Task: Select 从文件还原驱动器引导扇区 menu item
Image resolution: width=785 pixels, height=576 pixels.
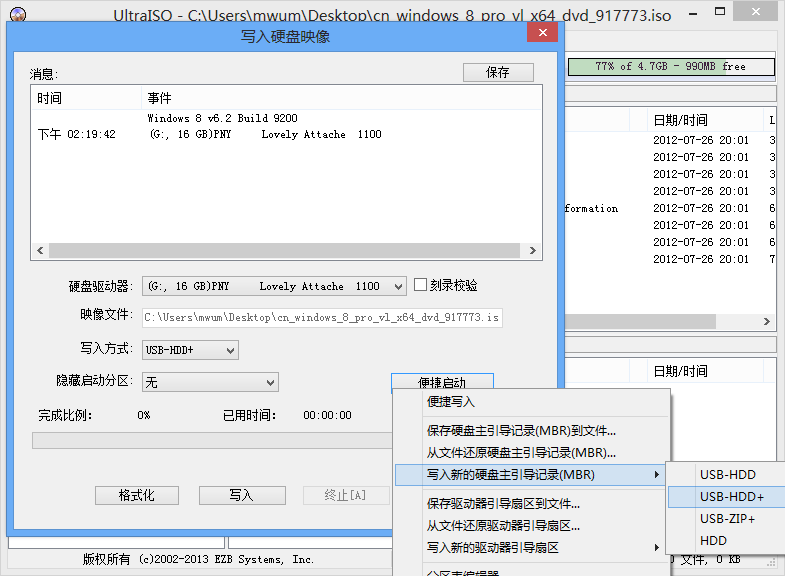Action: 531,525
